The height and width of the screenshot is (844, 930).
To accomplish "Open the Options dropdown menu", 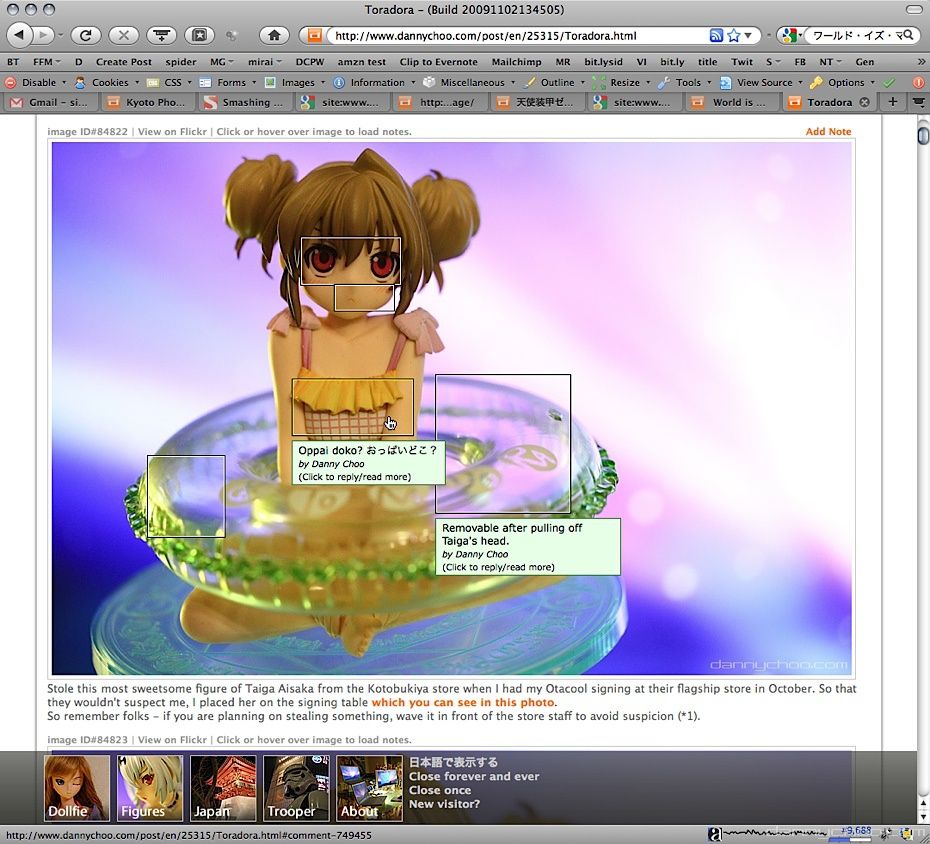I will point(842,82).
